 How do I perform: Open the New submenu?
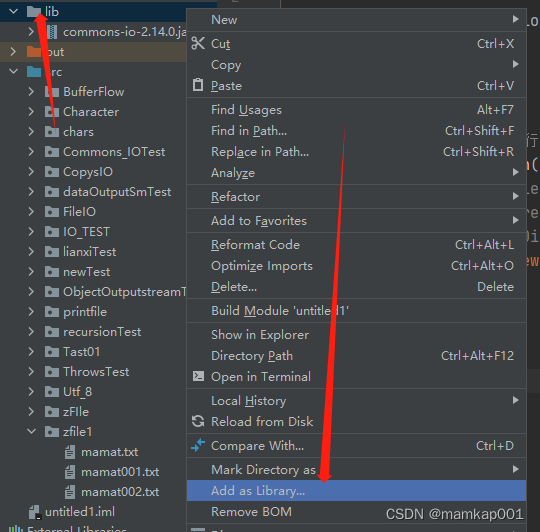coord(356,20)
